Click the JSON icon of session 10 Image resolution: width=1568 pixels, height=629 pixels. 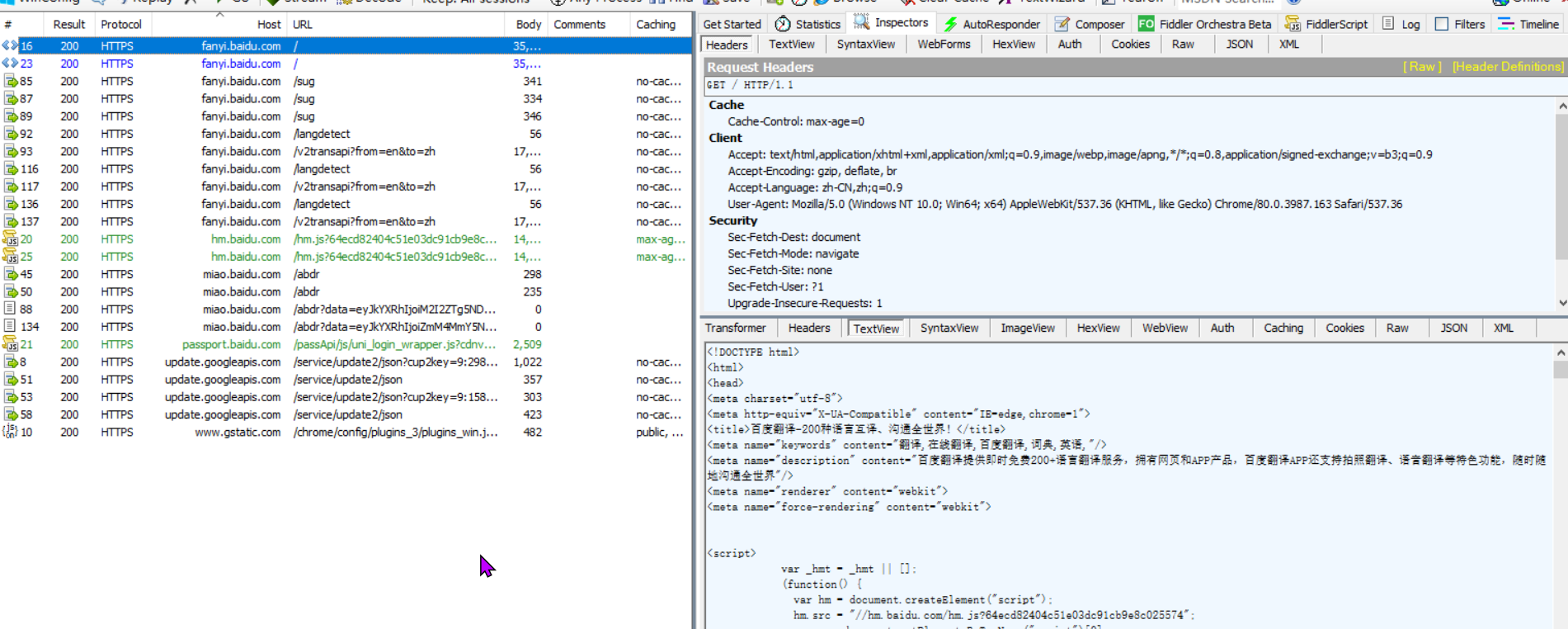[10, 432]
